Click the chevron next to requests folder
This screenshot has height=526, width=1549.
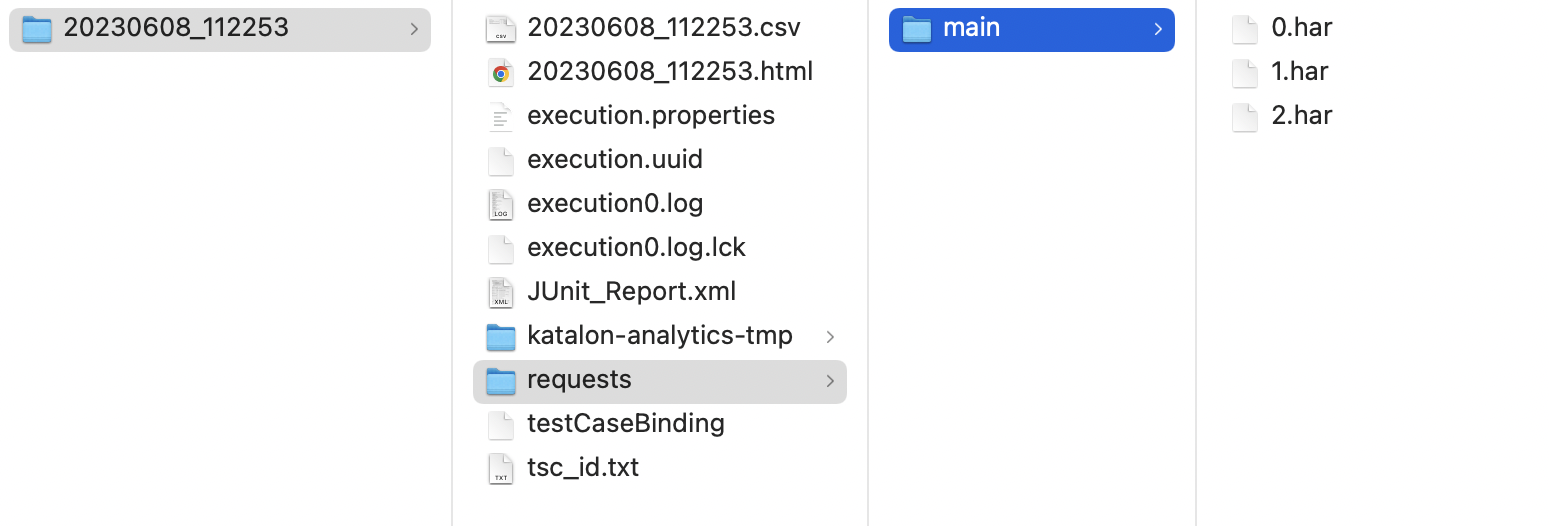click(830, 381)
